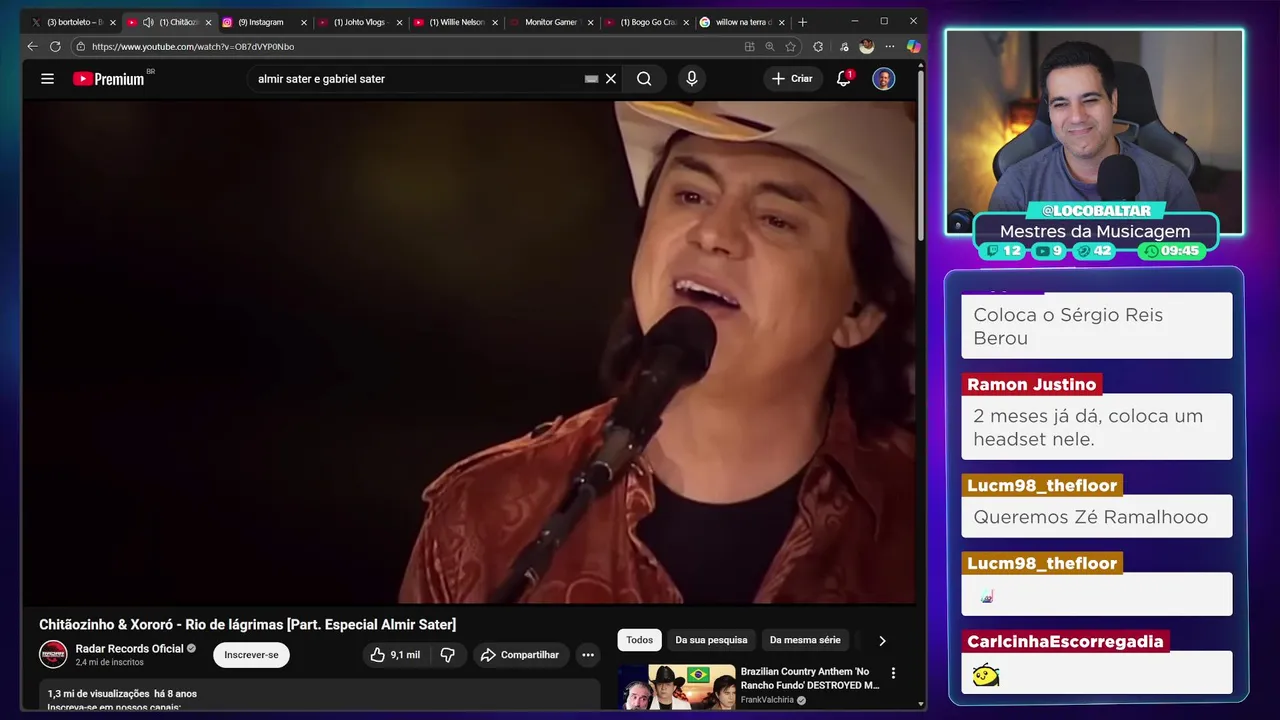Screen dimensions: 1280x720
Task: Open the browser profile picture
Action: click(x=866, y=46)
